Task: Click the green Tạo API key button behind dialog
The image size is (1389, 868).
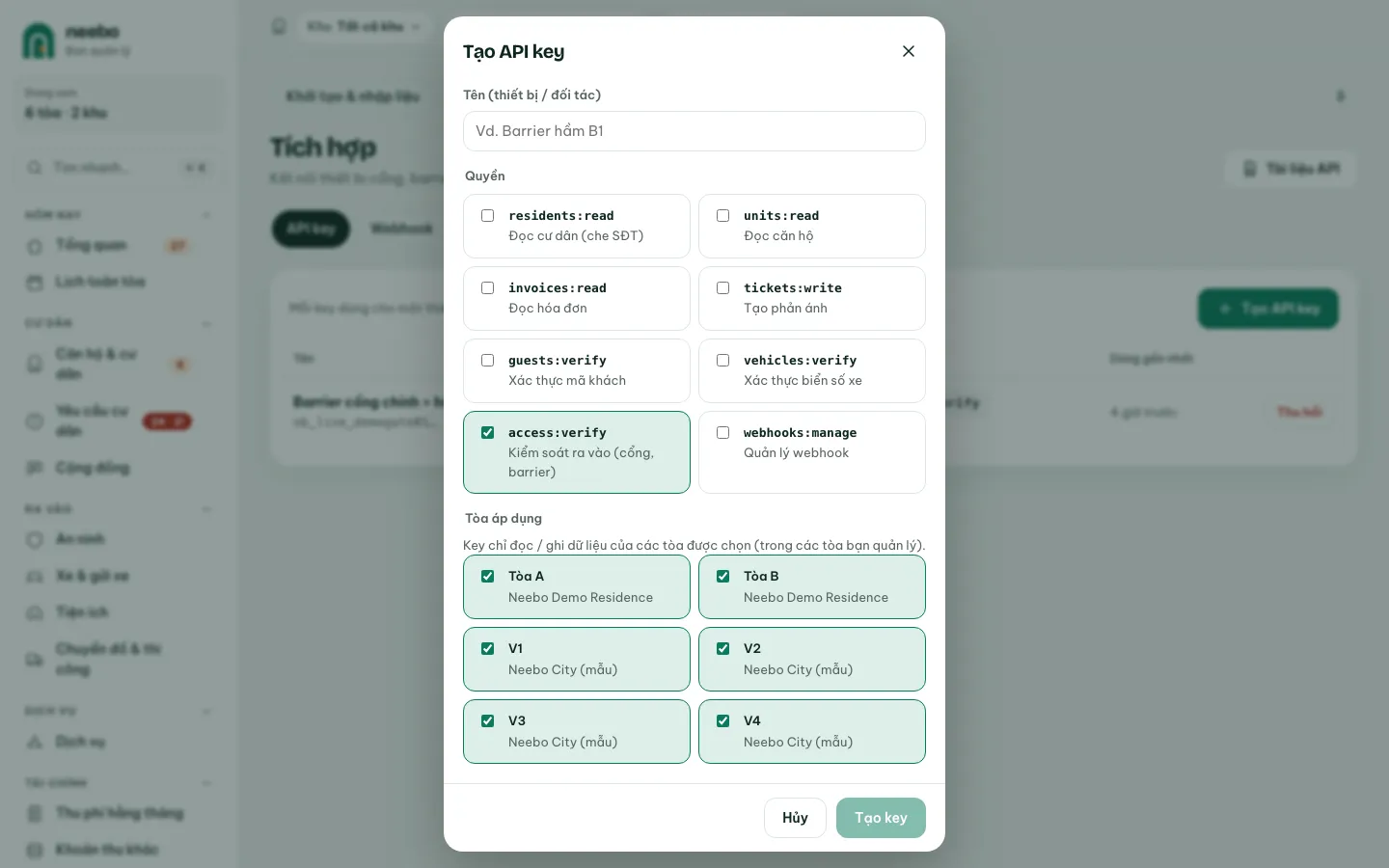Action: (x=1268, y=309)
